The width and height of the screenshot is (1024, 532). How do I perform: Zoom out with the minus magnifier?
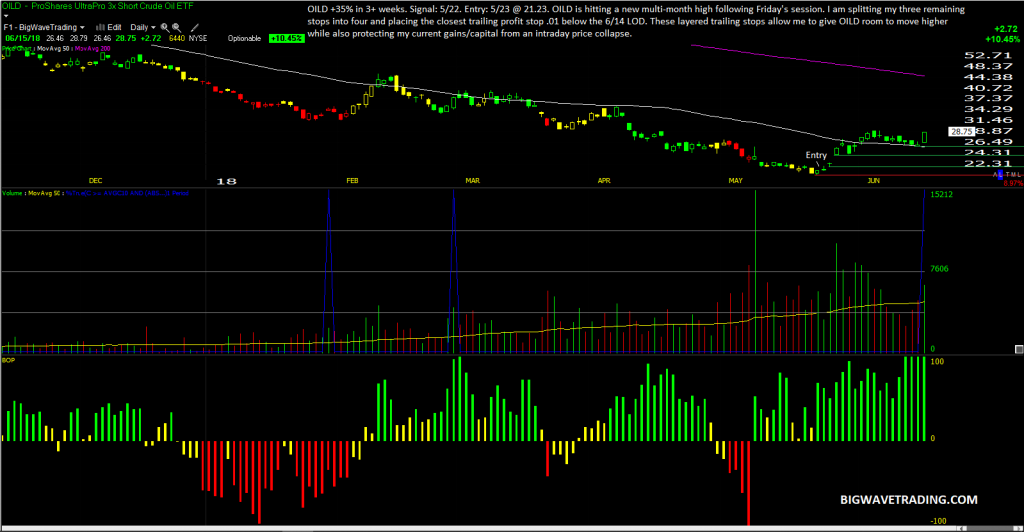tap(176, 27)
